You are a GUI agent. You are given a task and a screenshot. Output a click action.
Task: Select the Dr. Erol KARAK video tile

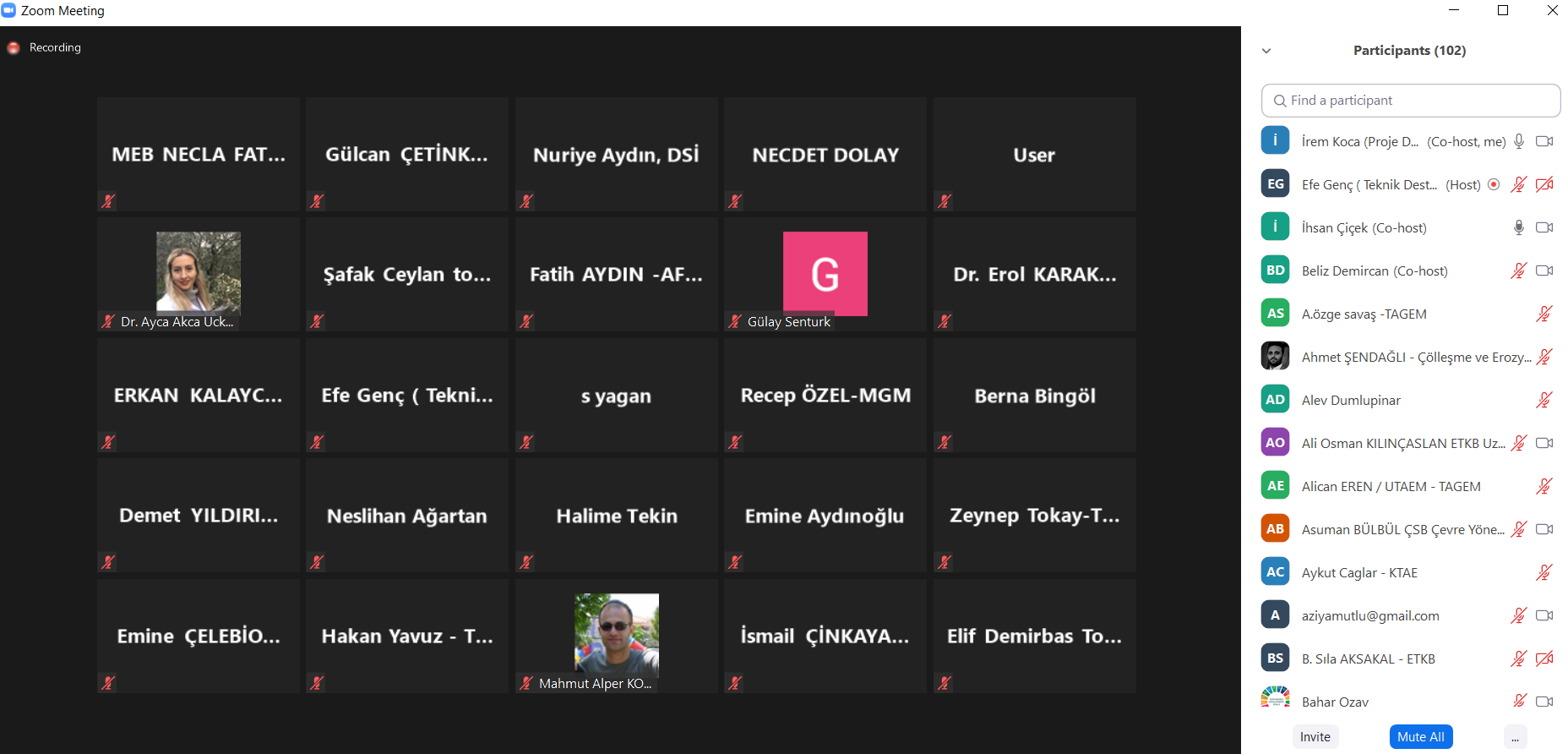[1035, 275]
